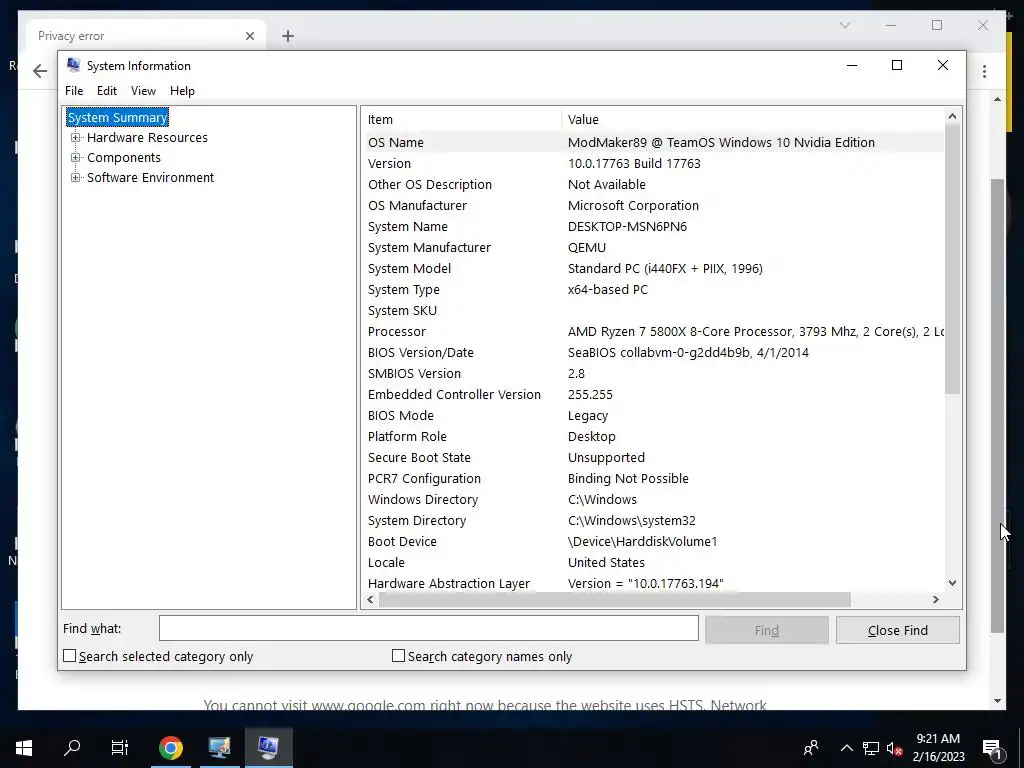Open taskbar search magnifier
This screenshot has width=1024, height=768.
tap(72, 748)
